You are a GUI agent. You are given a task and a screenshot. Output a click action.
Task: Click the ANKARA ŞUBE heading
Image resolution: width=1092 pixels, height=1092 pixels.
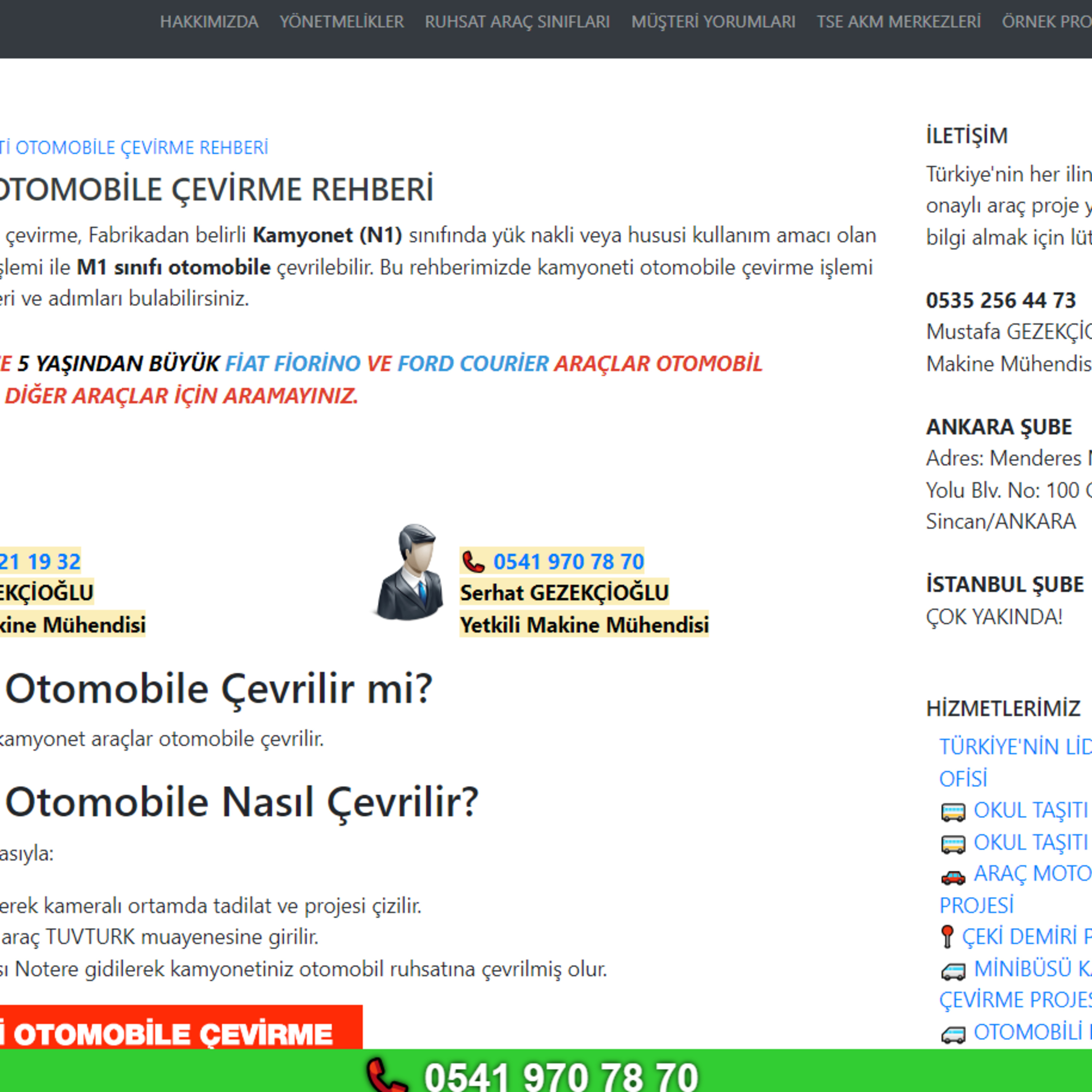point(999,427)
